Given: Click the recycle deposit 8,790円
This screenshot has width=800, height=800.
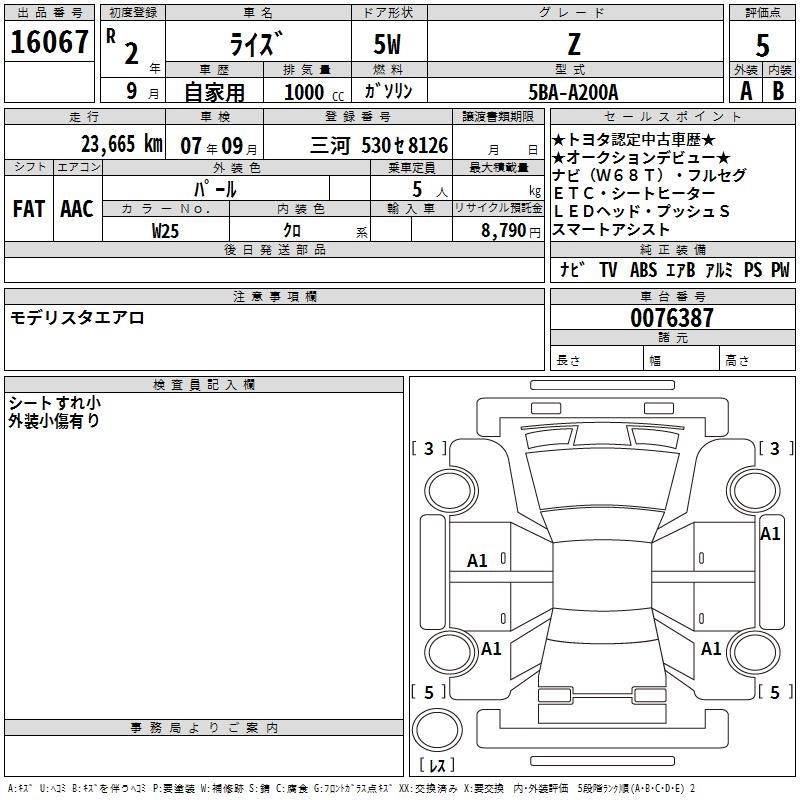Looking at the screenshot, I should (511, 231).
